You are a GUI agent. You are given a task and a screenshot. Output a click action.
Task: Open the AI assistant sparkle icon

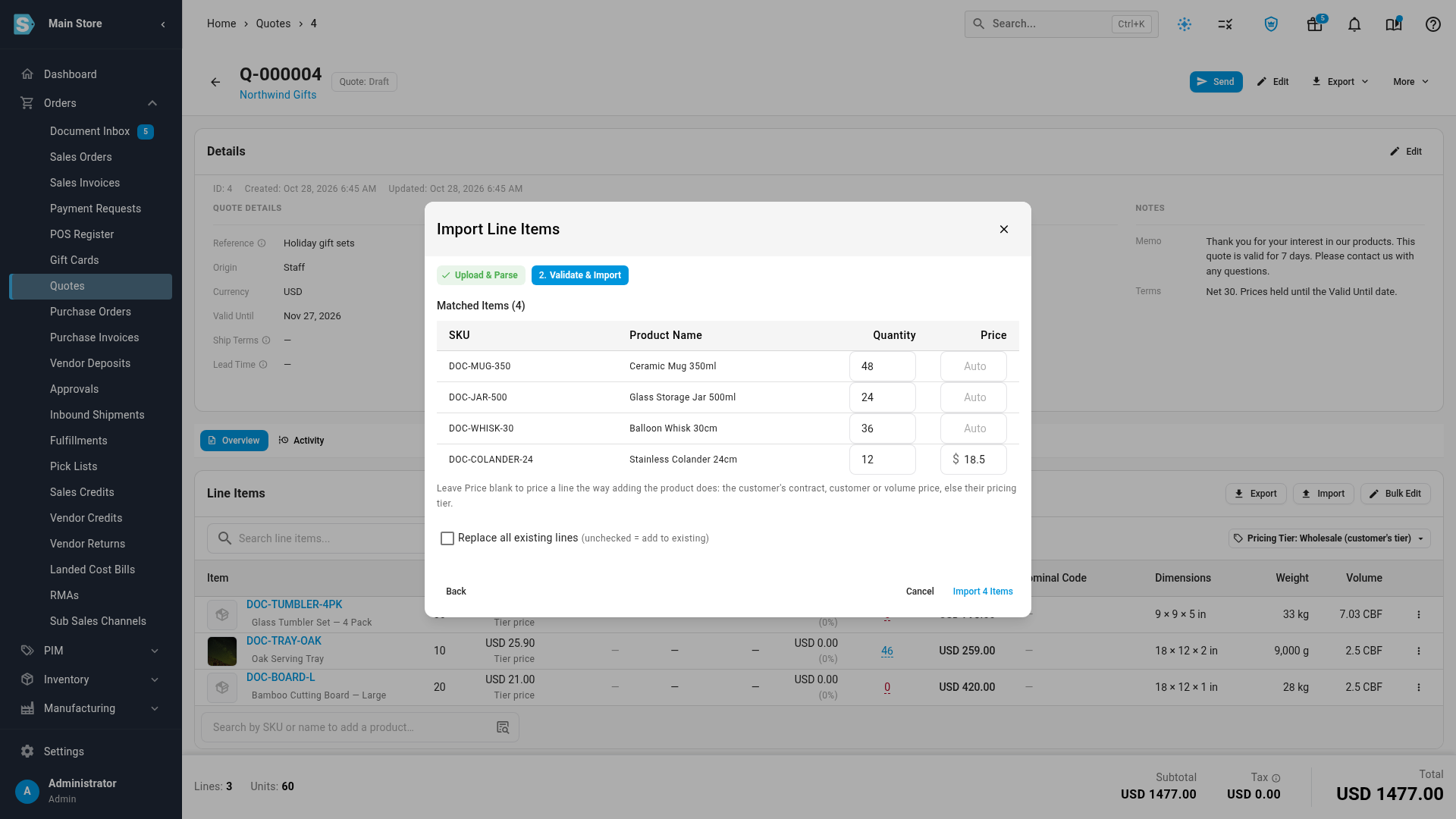pyautogui.click(x=1185, y=24)
